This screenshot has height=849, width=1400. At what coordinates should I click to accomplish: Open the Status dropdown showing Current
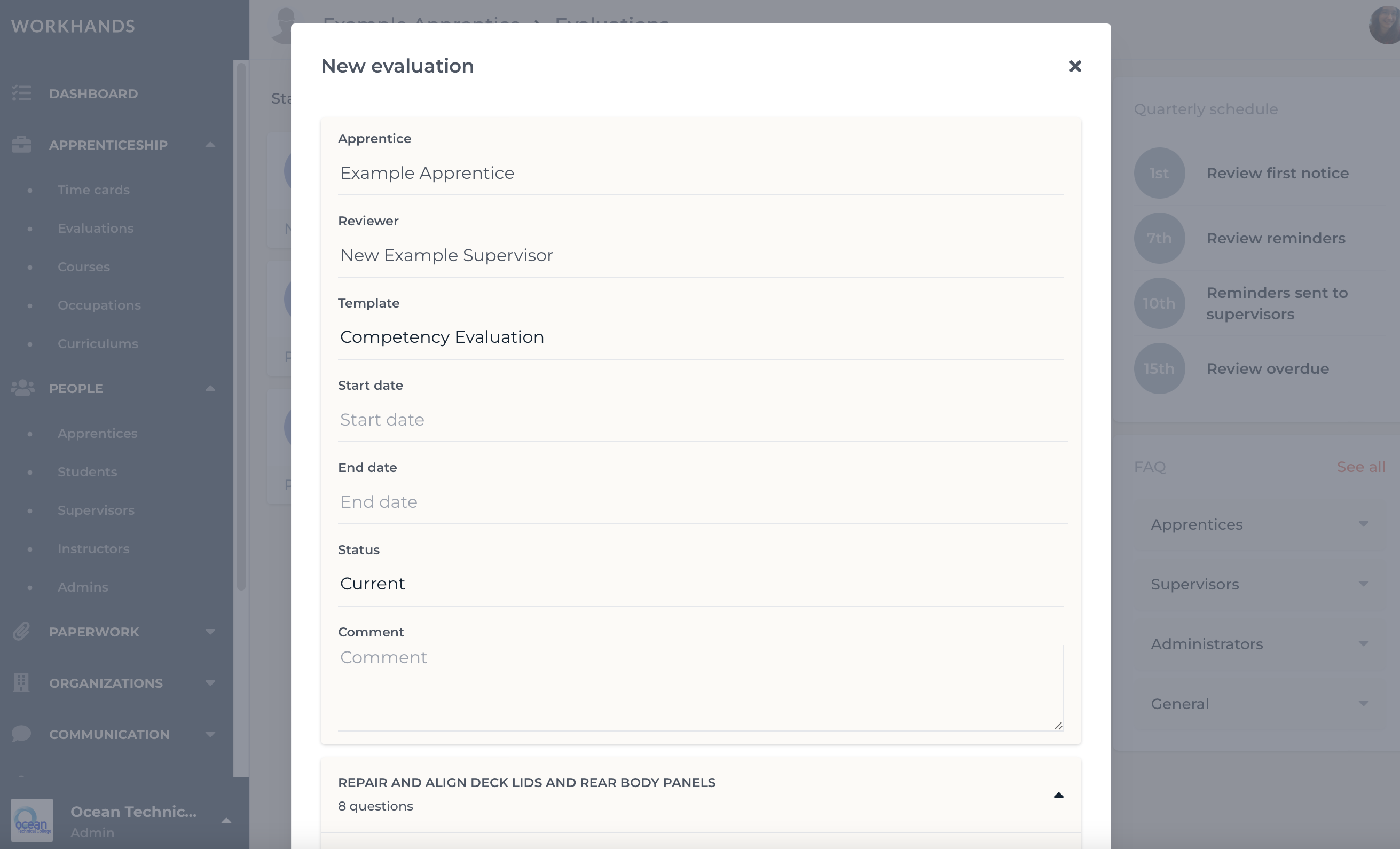701,584
